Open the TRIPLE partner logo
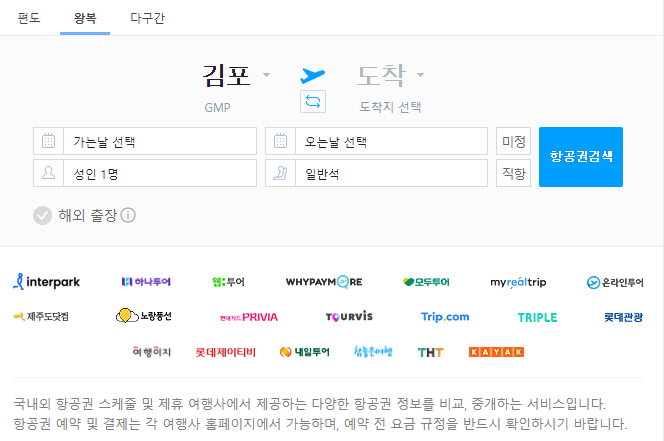 tap(537, 317)
